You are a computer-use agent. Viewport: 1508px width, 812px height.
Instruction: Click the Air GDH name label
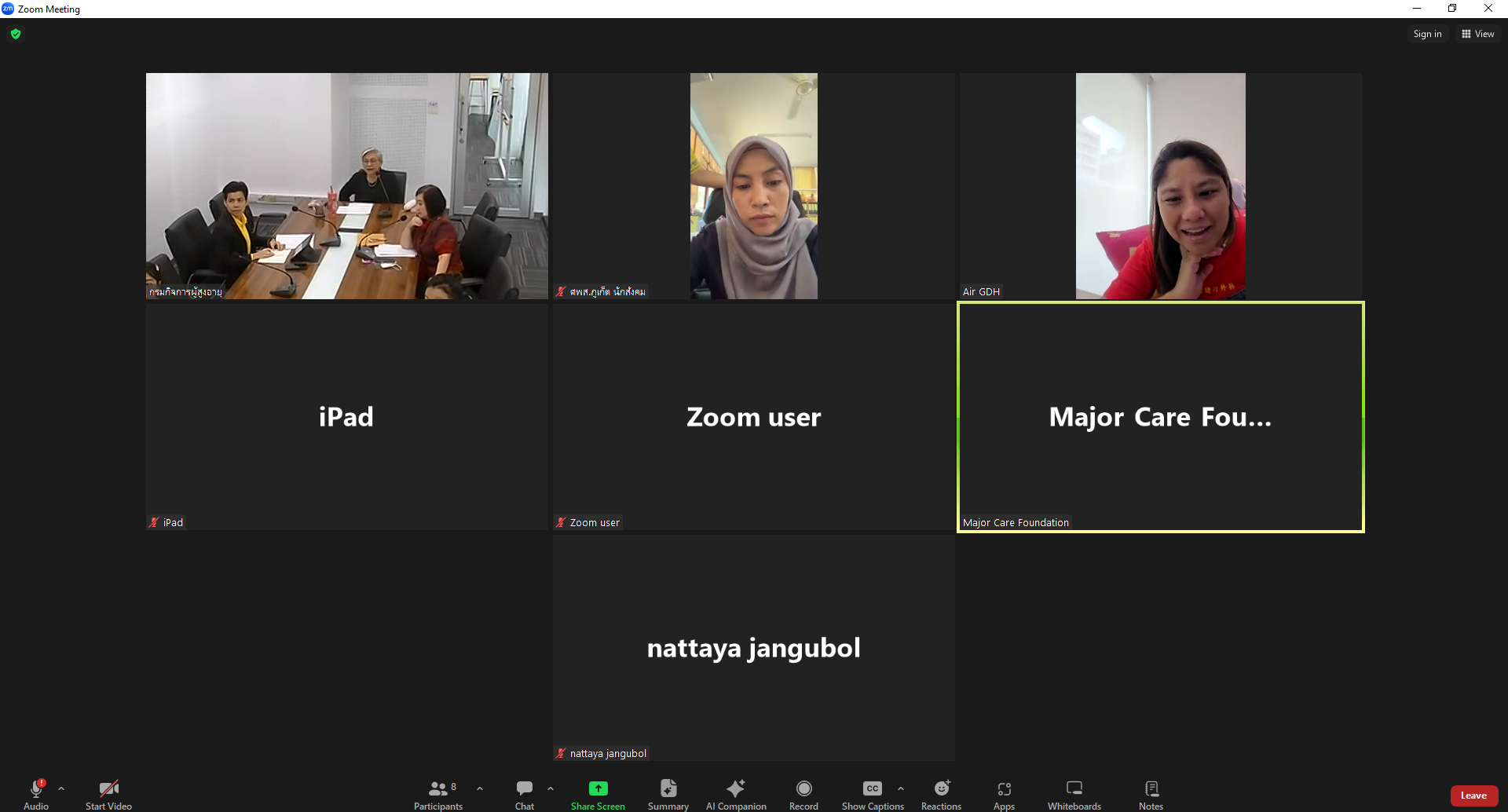click(x=981, y=291)
